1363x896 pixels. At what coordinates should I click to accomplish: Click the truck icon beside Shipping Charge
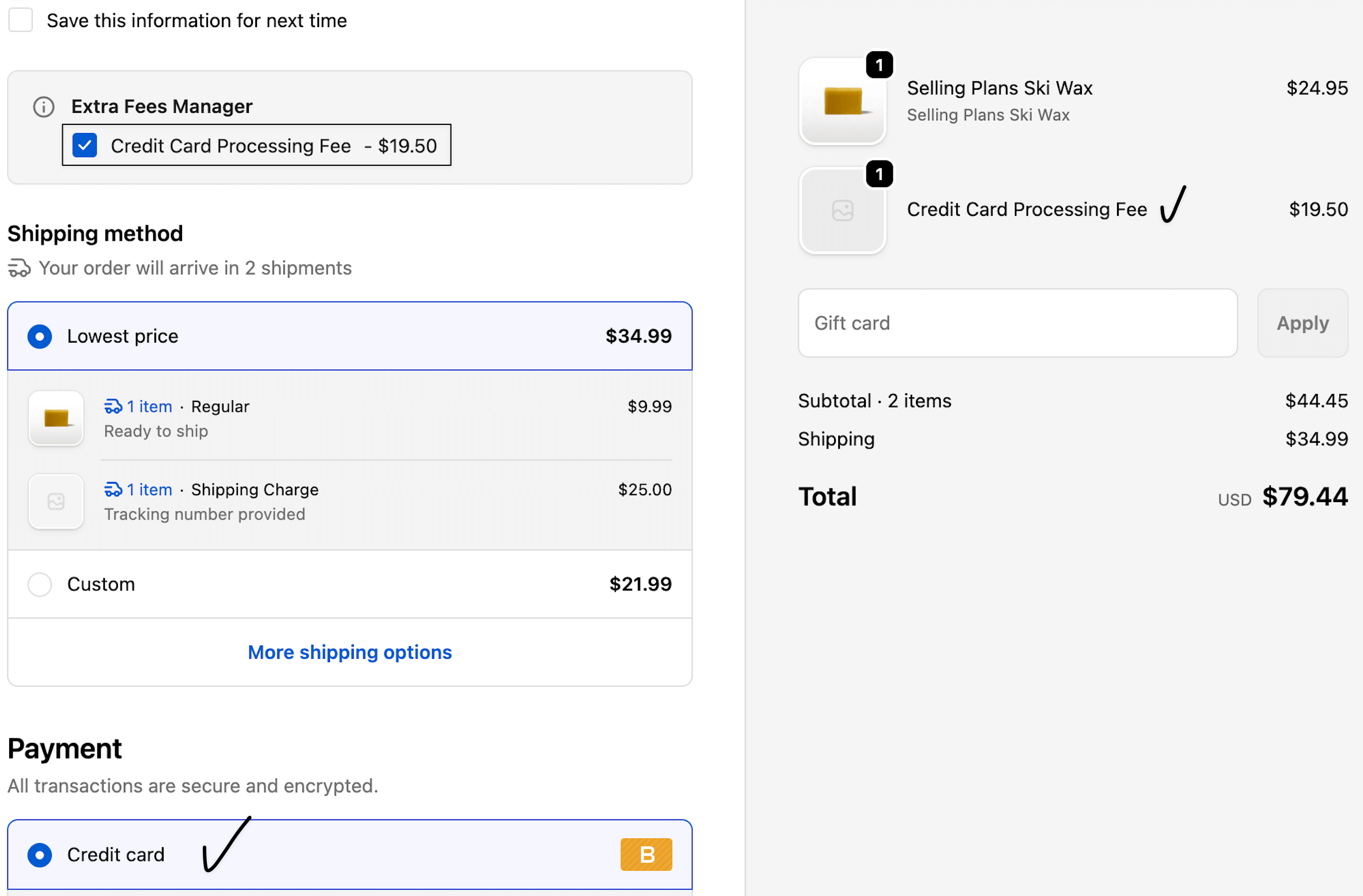(113, 489)
